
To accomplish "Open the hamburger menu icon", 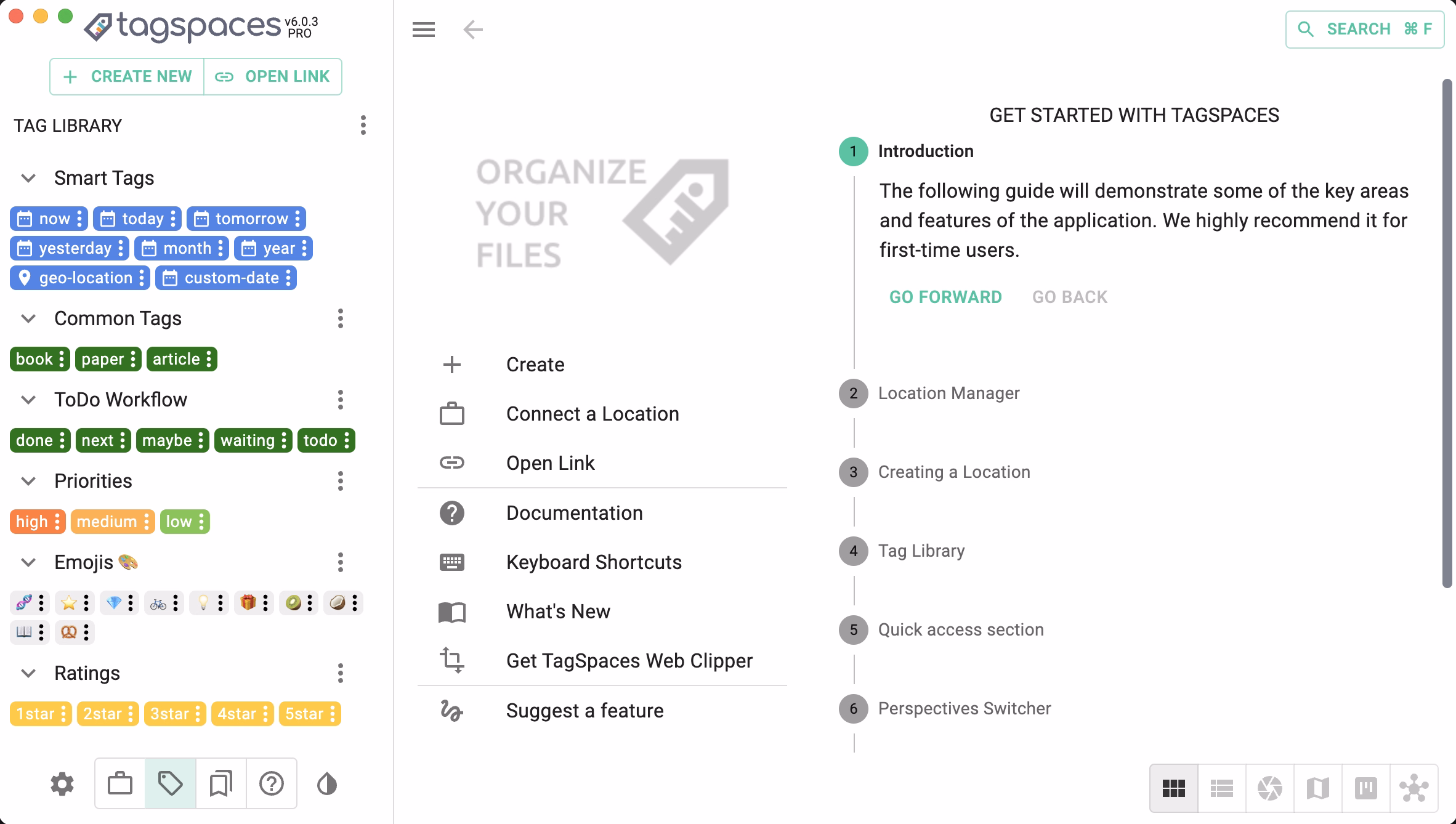I will pos(424,29).
